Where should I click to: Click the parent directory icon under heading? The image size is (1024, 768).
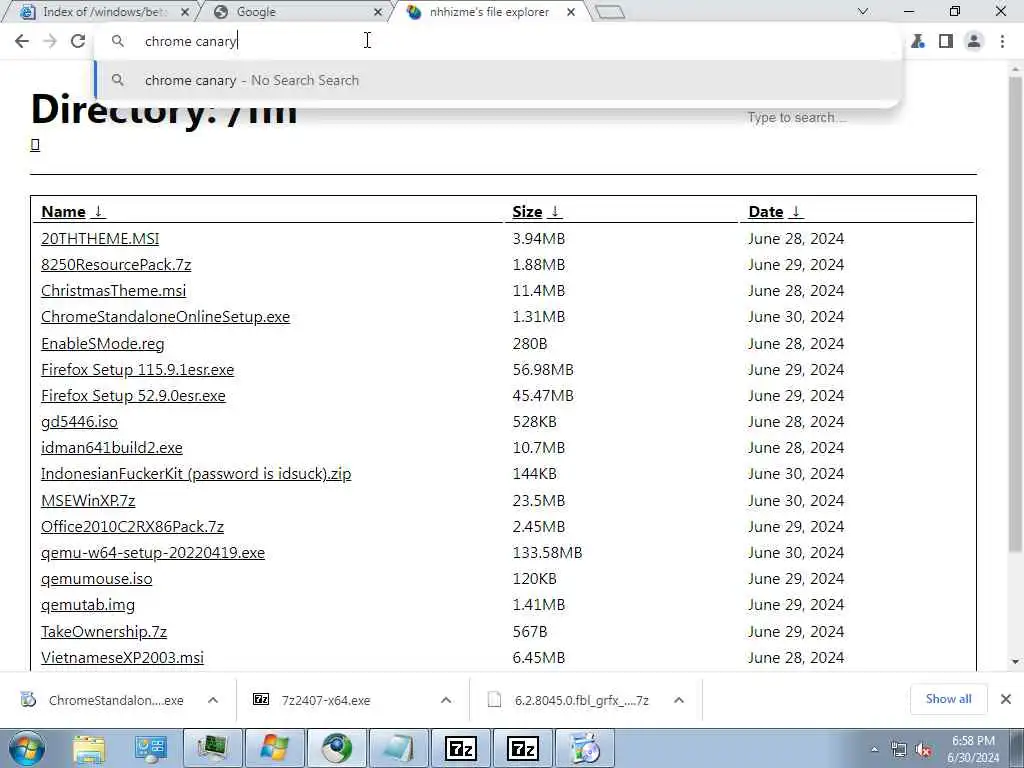[35, 145]
